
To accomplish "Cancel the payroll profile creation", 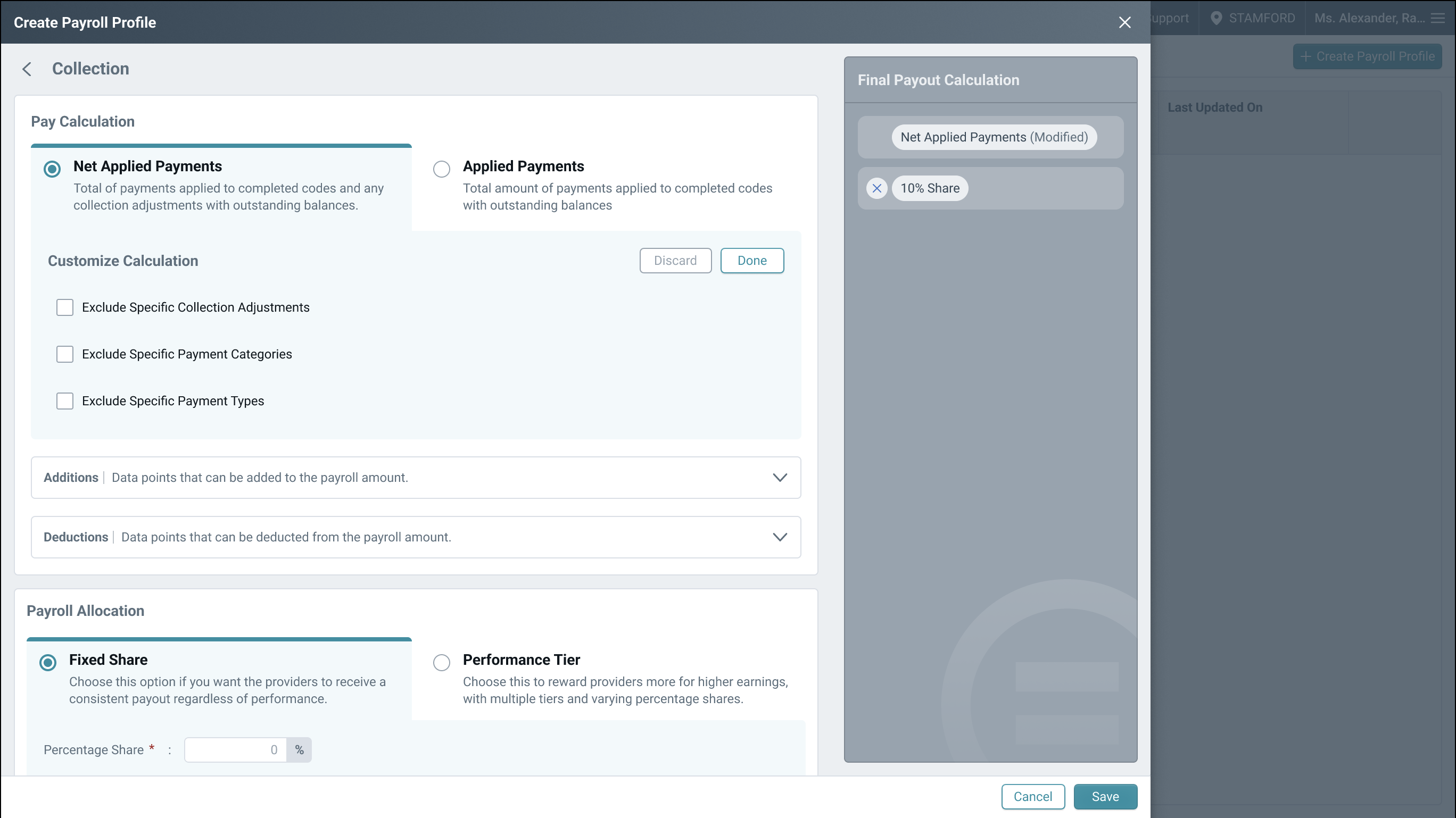I will pos(1032,797).
